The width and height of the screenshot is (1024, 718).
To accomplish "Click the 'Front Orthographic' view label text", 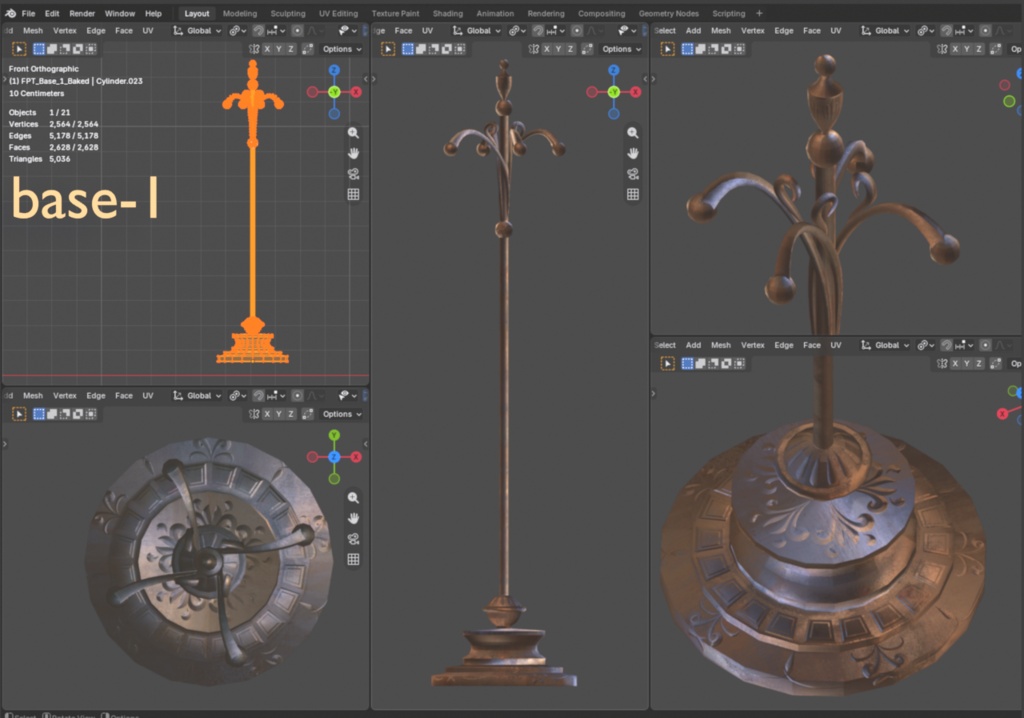I will click(x=44, y=69).
